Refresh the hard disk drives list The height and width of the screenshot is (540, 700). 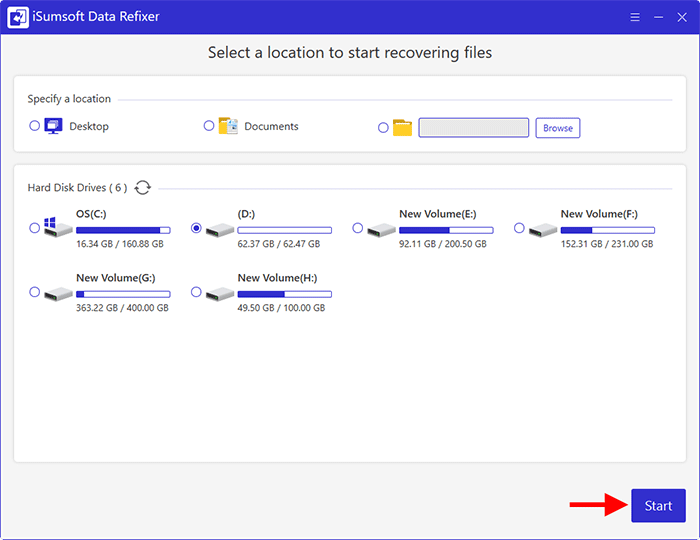pyautogui.click(x=142, y=187)
